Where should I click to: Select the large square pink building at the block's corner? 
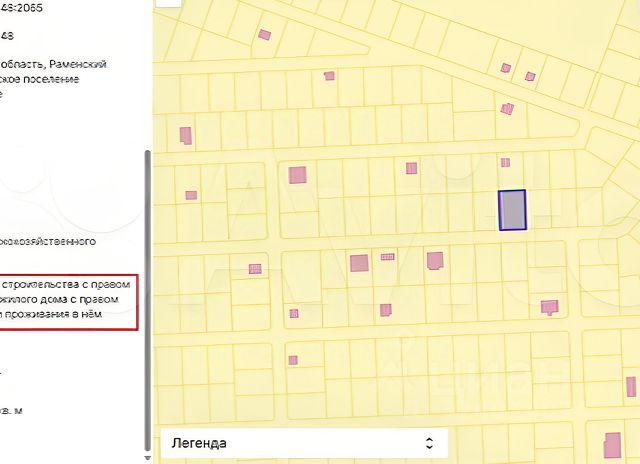pyautogui.click(x=298, y=175)
